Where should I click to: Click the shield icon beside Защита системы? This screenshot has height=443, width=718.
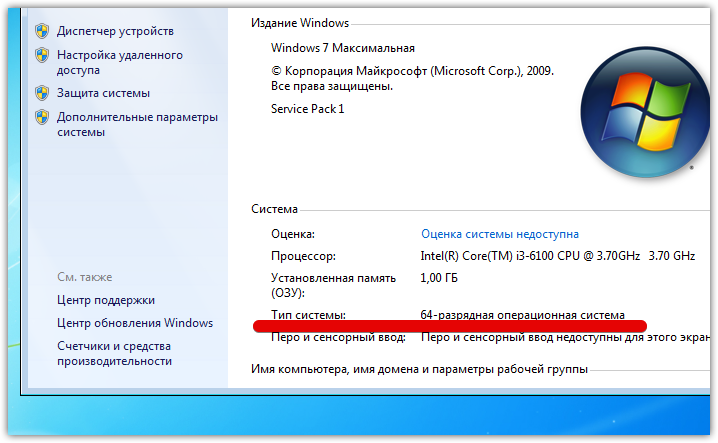click(42, 93)
